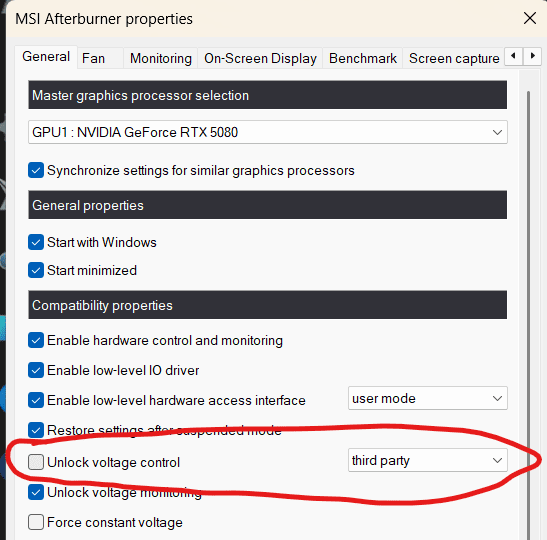This screenshot has width=547, height=540.
Task: Toggle the Start minimized checkbox
Action: (36, 270)
